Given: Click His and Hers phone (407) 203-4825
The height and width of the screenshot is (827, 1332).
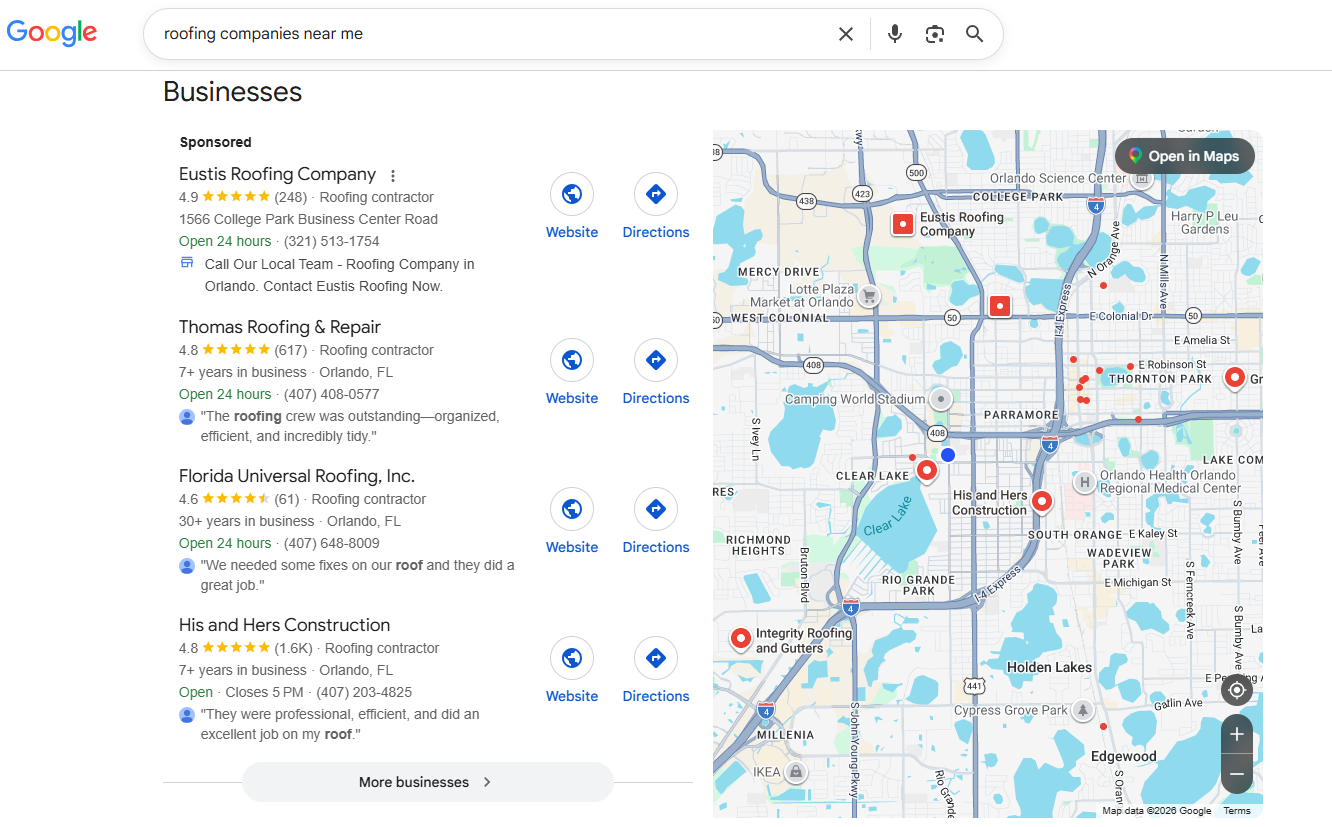Looking at the screenshot, I should click(364, 692).
